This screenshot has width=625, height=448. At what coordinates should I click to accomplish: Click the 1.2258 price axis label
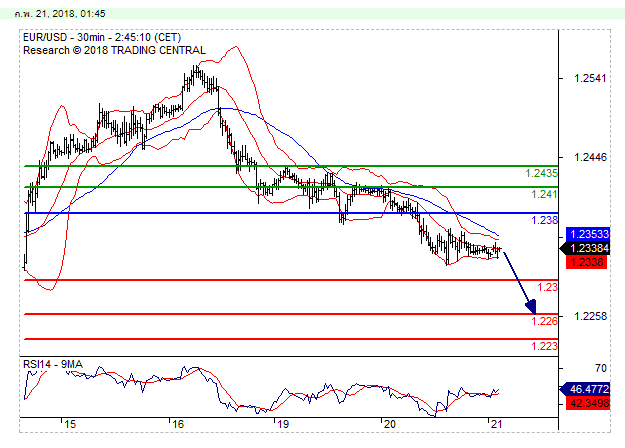tap(590, 316)
